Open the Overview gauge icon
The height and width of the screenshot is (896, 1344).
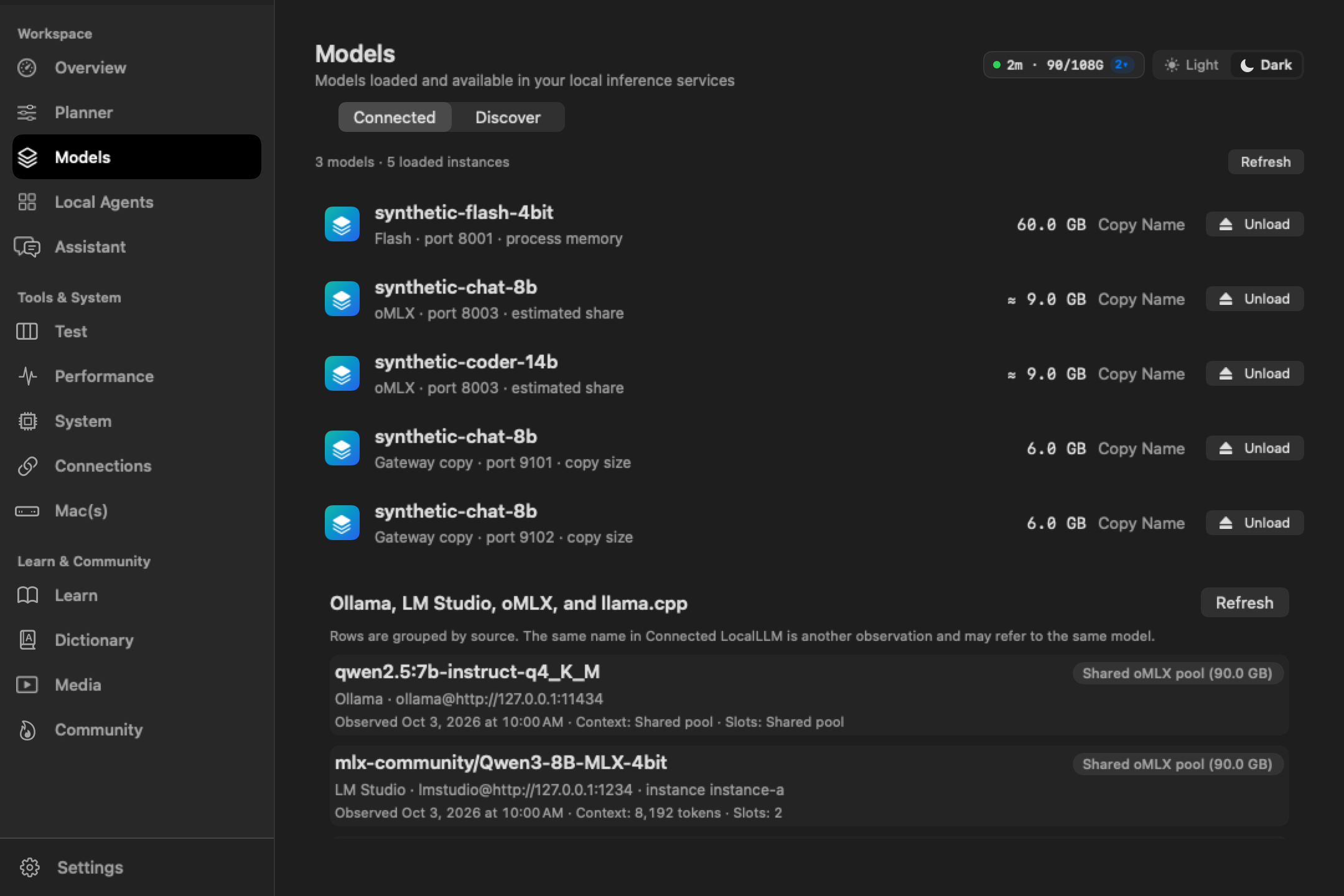[27, 68]
